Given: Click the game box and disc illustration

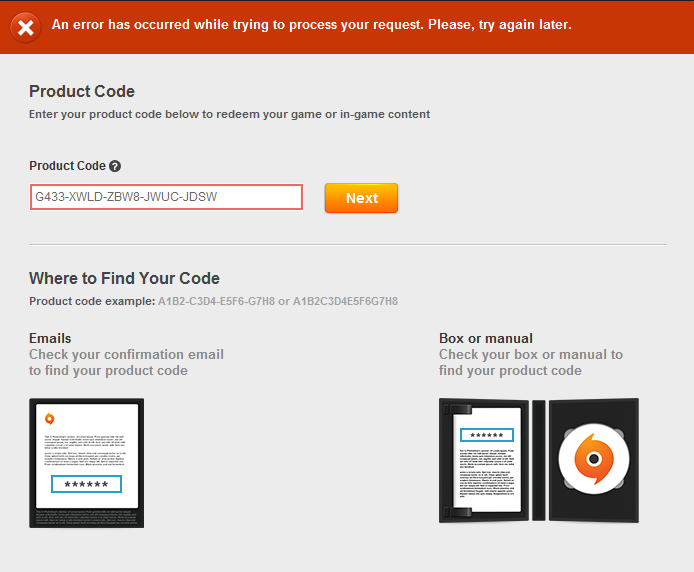Looking at the screenshot, I should [x=539, y=460].
